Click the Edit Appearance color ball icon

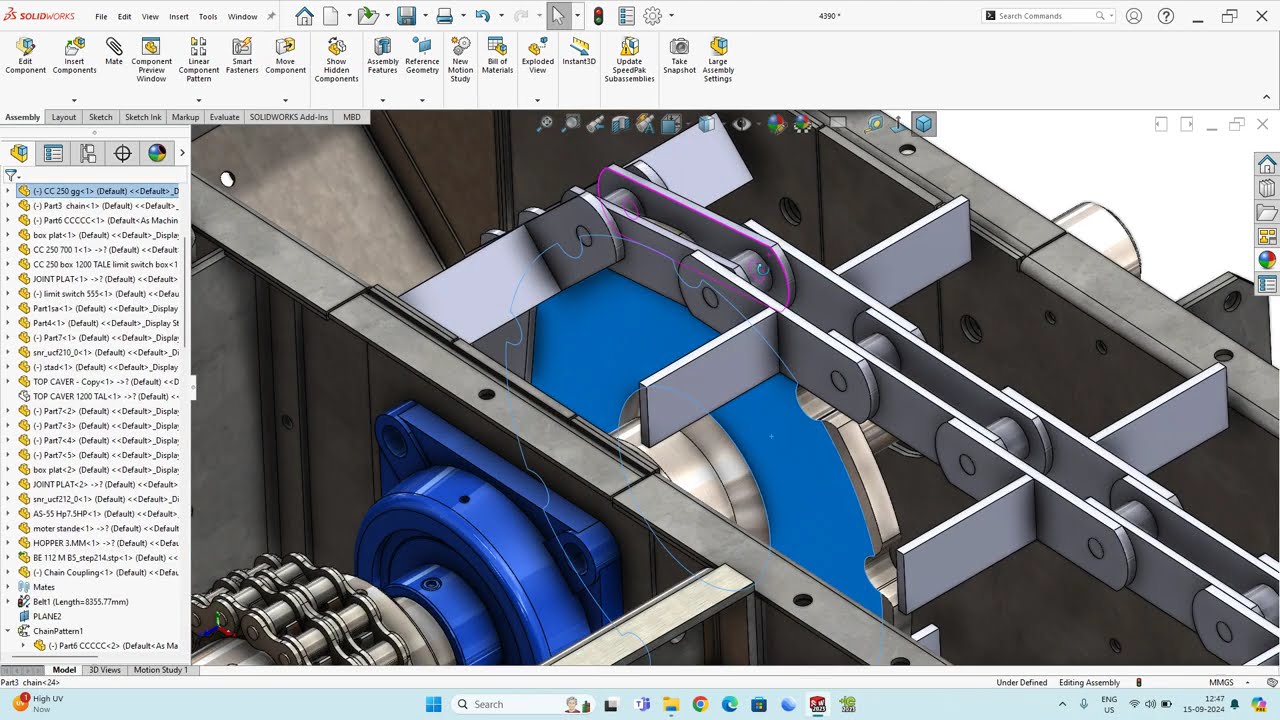coord(777,124)
